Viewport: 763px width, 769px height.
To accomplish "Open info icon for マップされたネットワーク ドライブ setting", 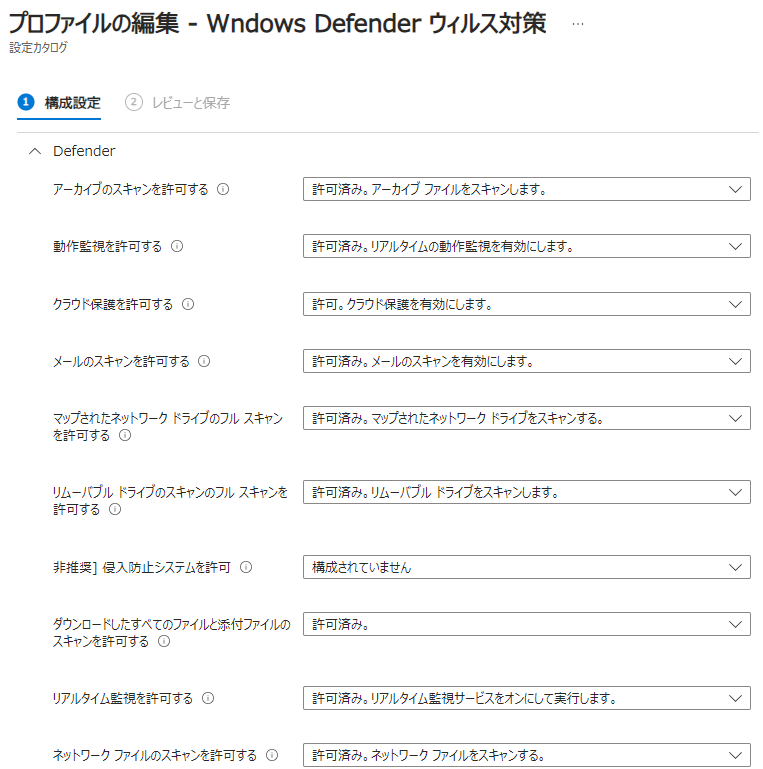I will pyautogui.click(x=125, y=436).
